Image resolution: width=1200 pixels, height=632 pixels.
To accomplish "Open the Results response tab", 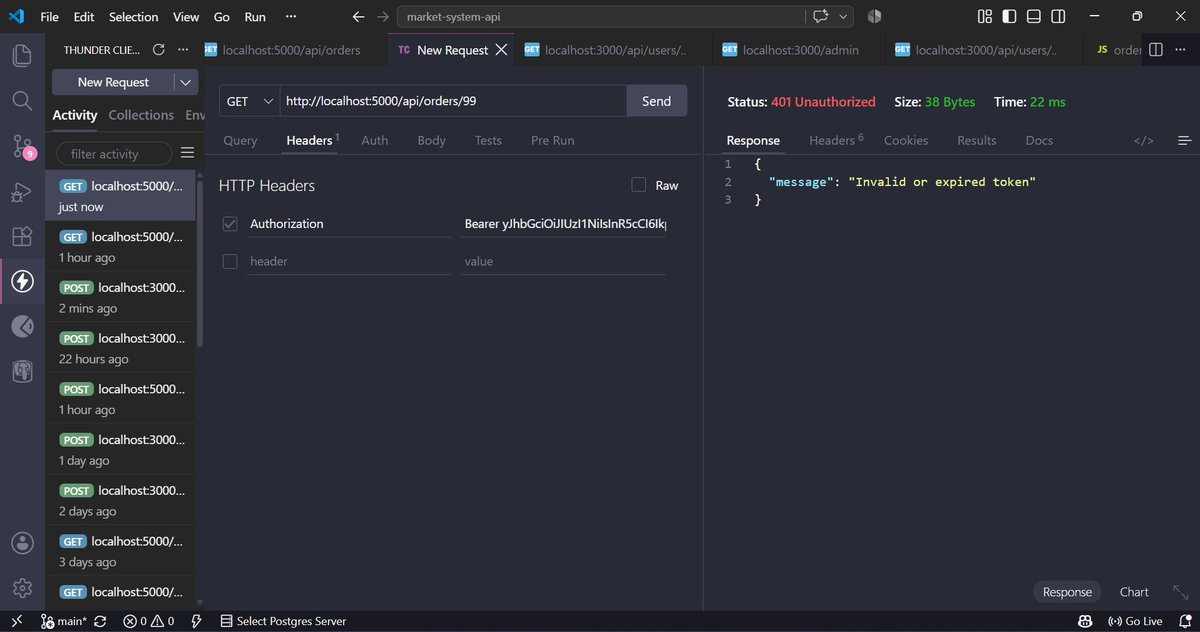I will tap(976, 140).
